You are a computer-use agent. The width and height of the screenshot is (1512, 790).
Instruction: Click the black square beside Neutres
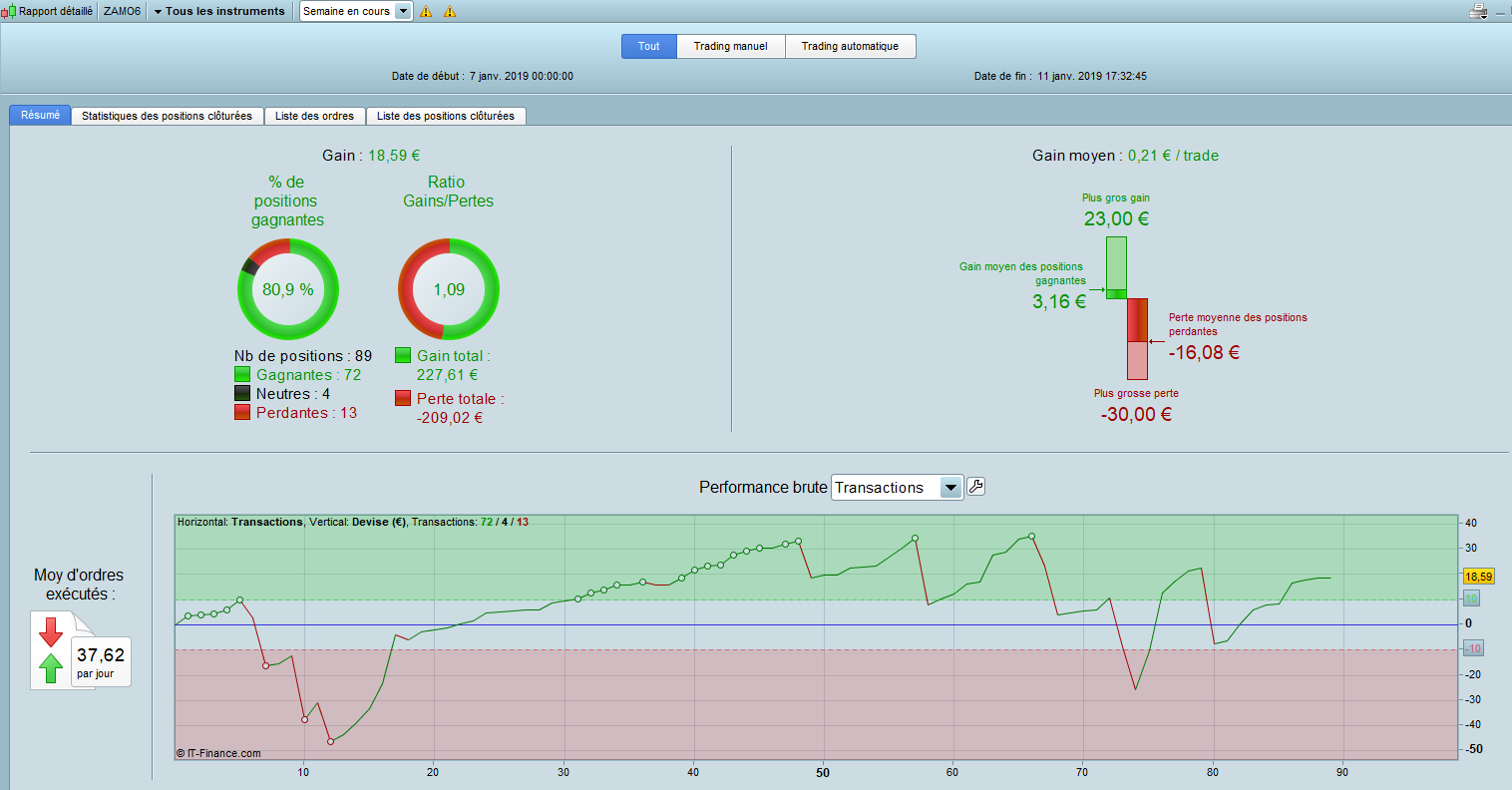[x=242, y=394]
